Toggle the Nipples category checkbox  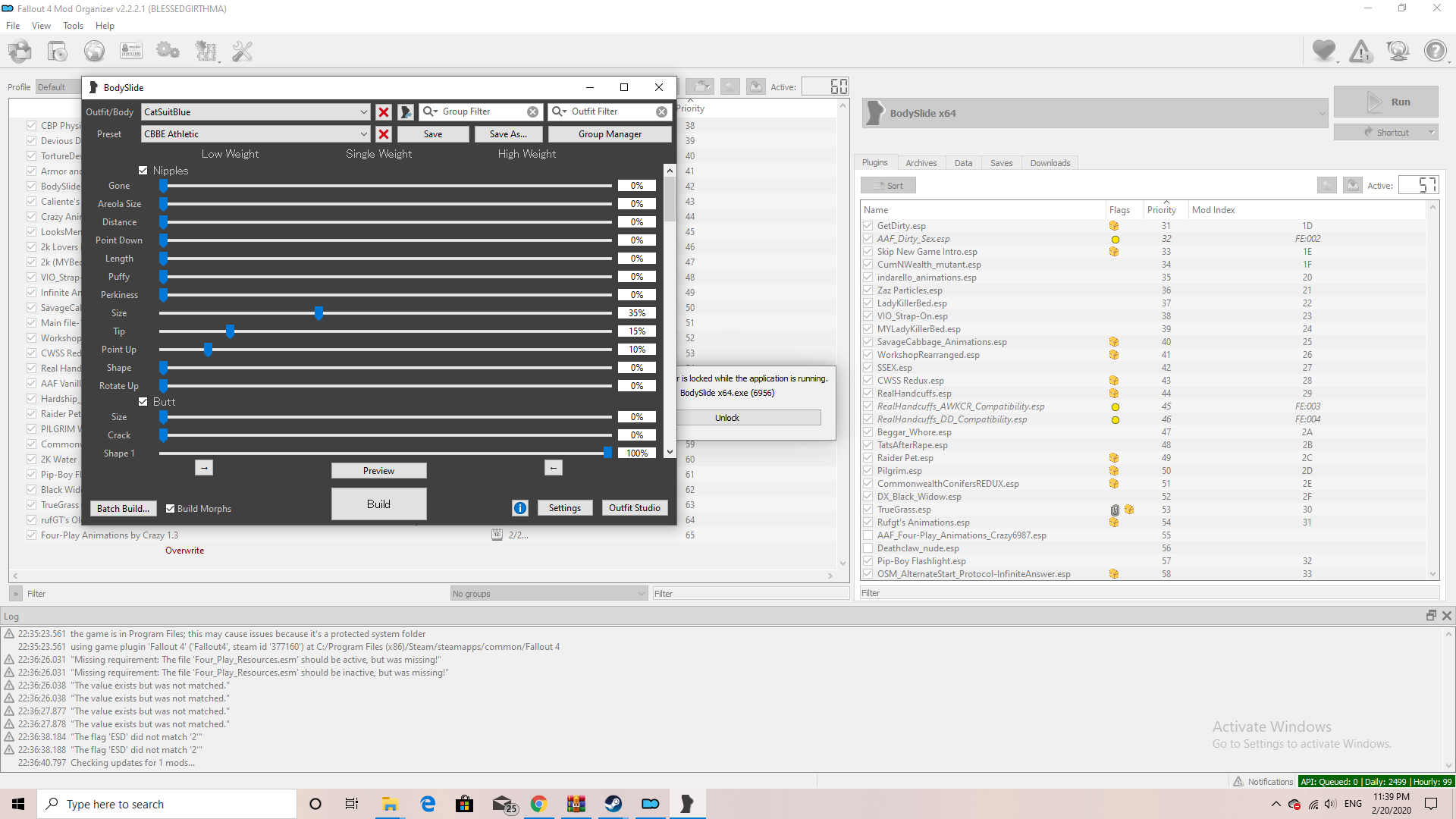[143, 171]
